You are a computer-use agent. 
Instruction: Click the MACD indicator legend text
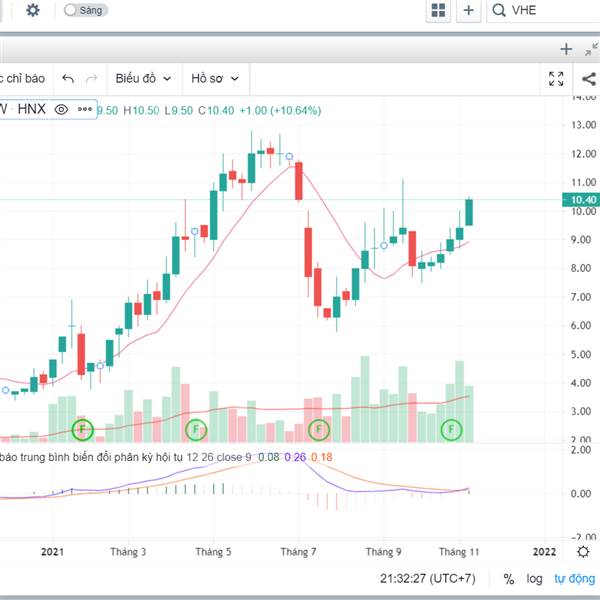126,457
